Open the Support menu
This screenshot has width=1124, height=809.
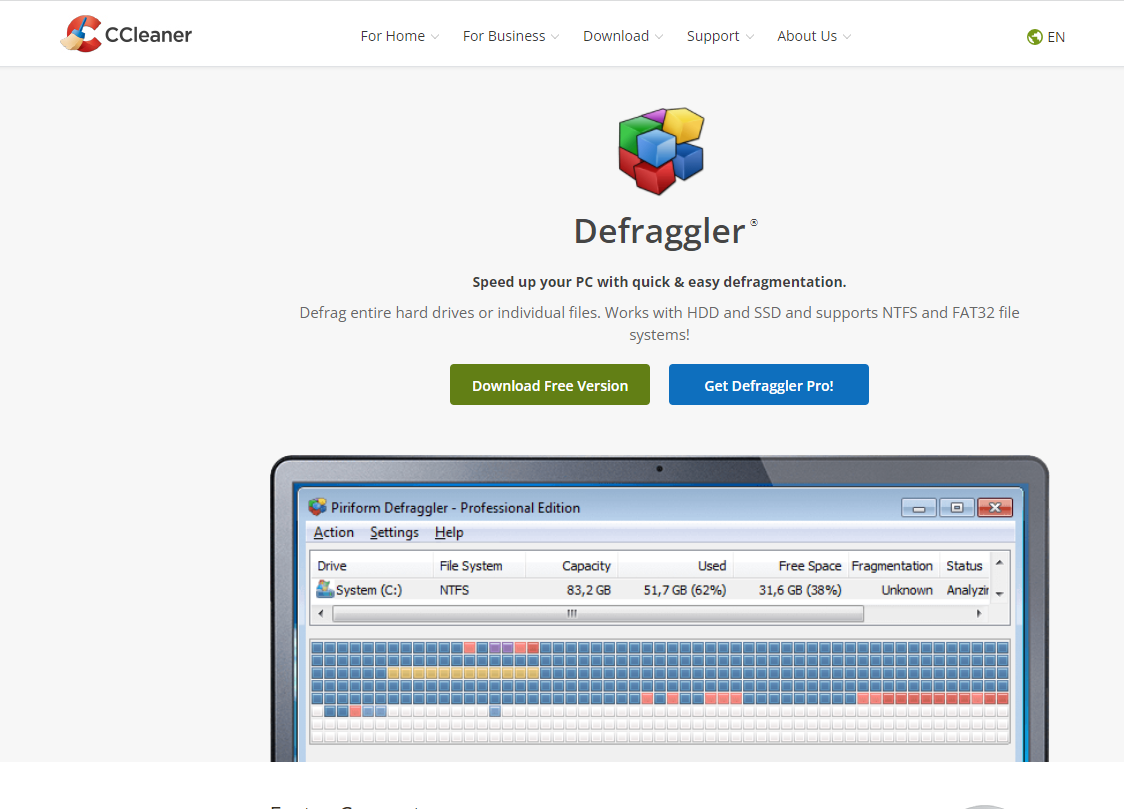pyautogui.click(x=713, y=36)
